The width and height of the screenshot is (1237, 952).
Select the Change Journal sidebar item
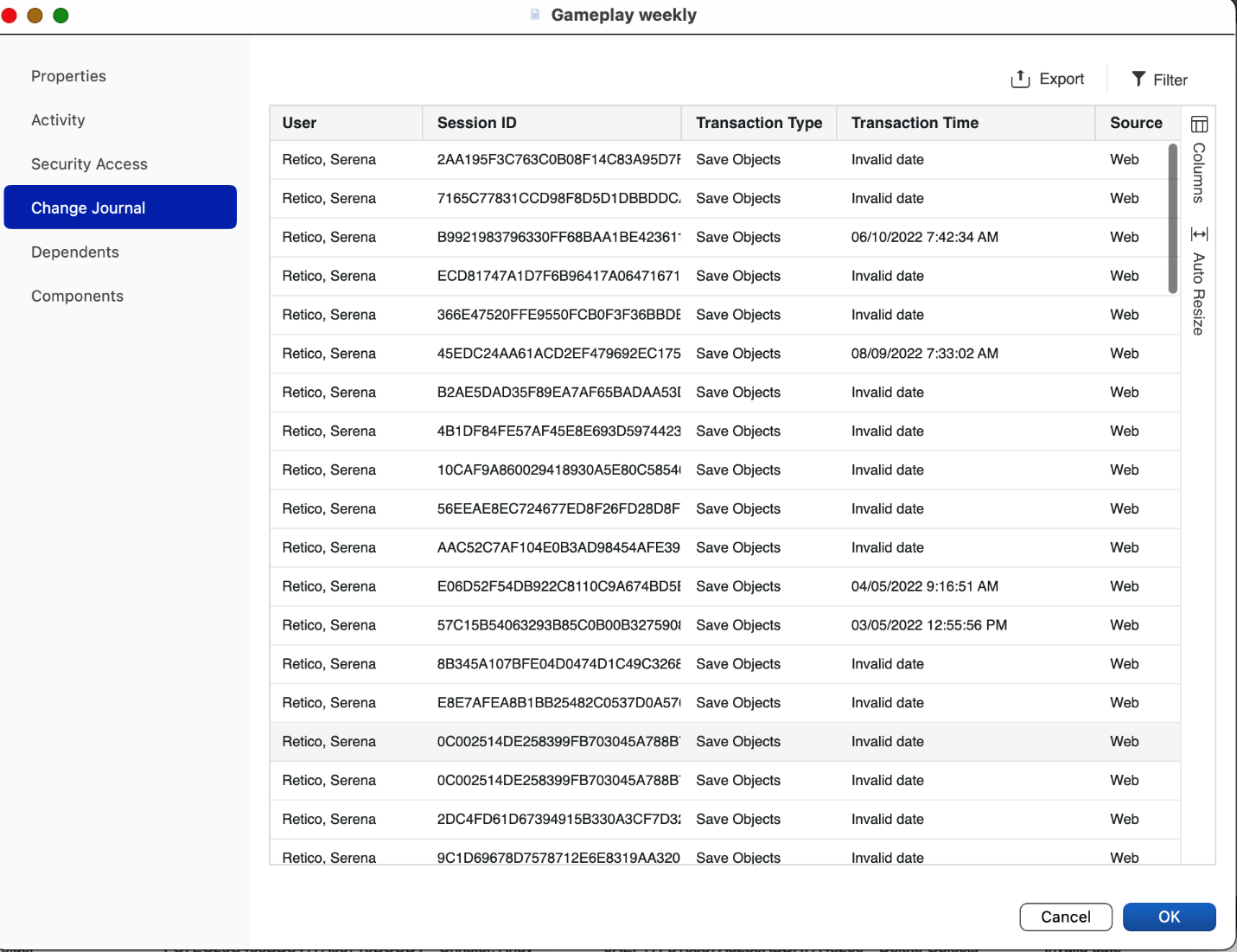[x=120, y=208]
